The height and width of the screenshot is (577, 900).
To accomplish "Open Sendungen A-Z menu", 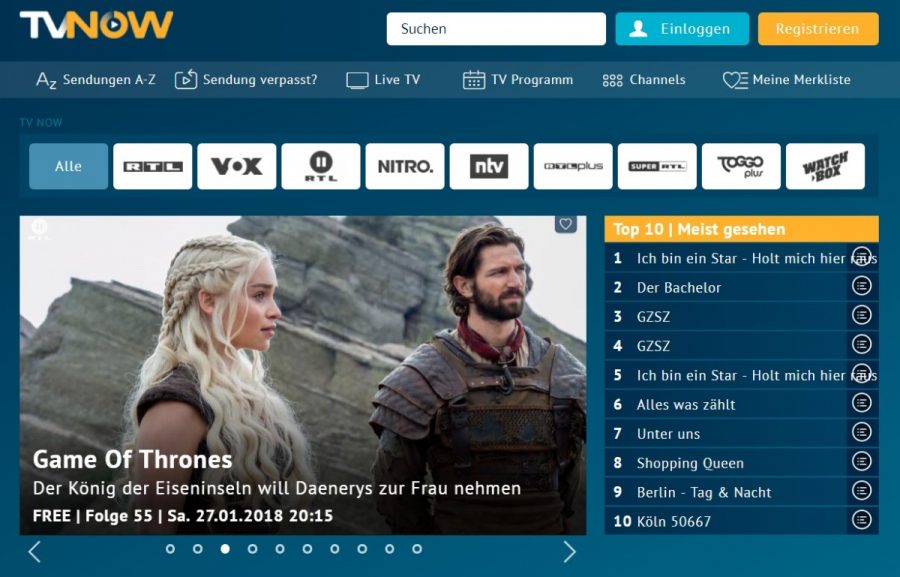I will coord(96,80).
